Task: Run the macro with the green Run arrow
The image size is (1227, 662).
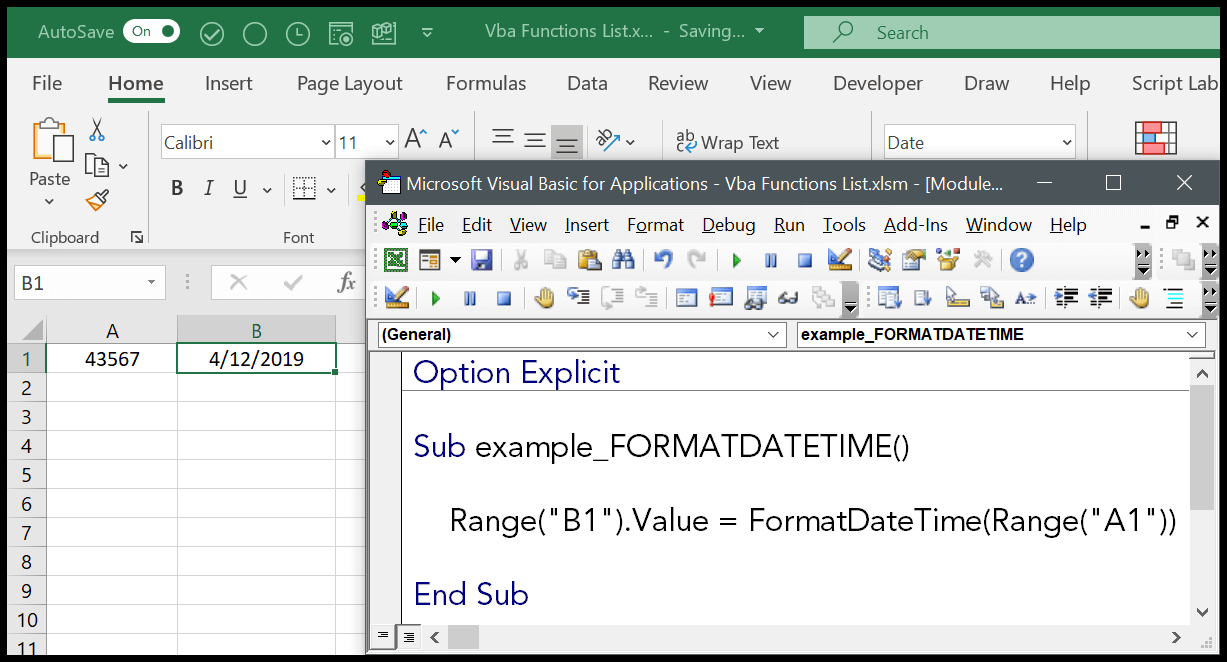Action: 737,260
